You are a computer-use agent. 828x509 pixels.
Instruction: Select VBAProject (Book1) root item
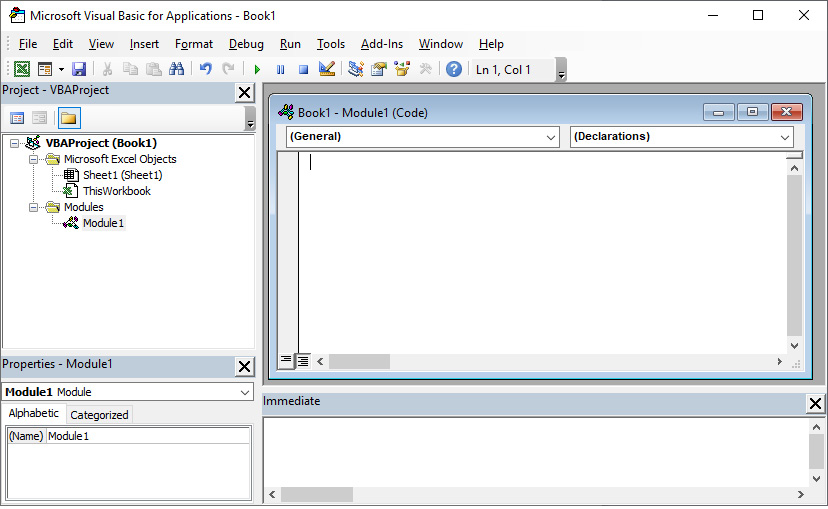click(x=101, y=143)
